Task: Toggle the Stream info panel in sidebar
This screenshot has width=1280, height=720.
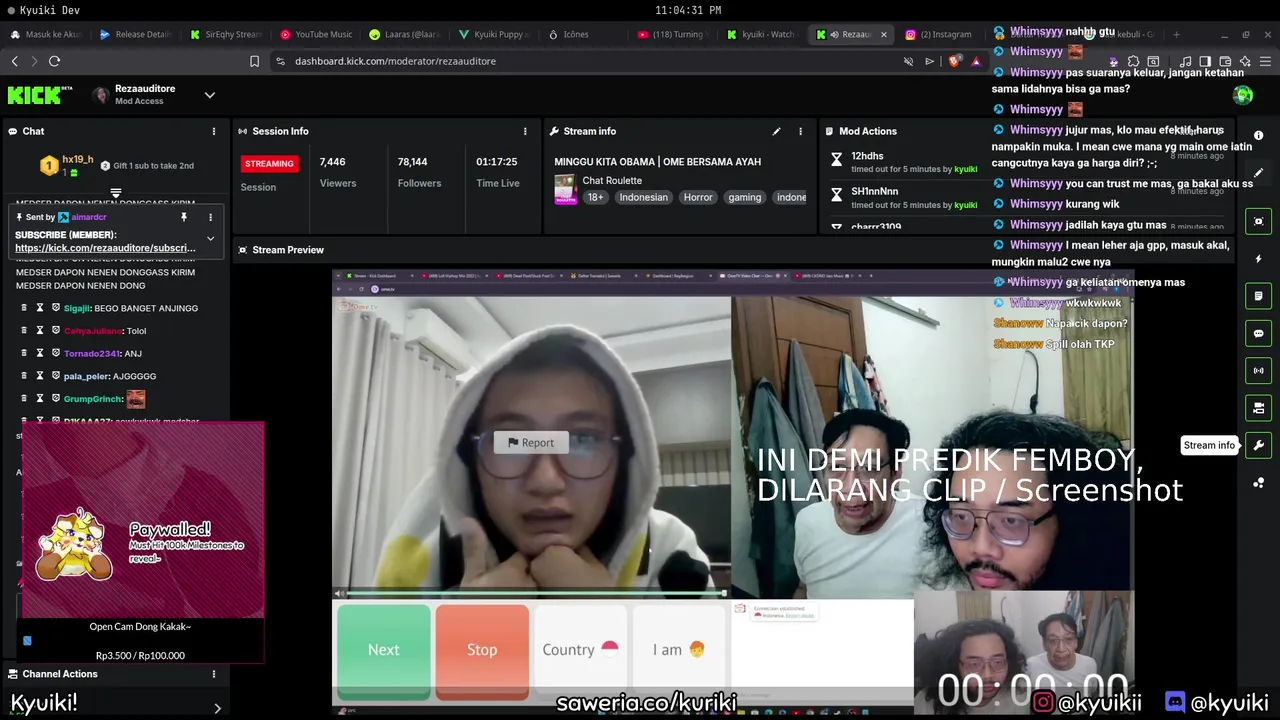Action: 1259,445
